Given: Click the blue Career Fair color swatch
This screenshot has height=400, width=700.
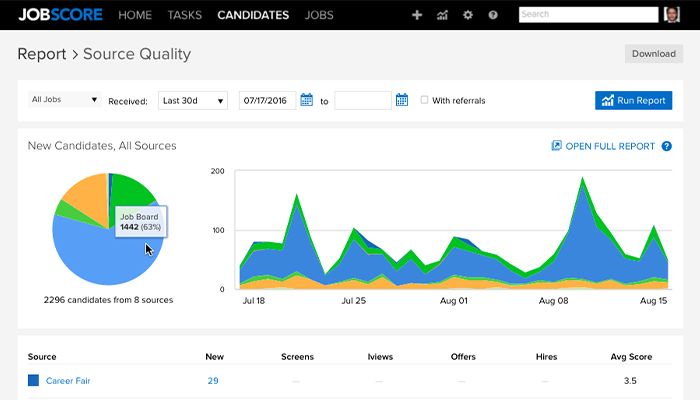Looking at the screenshot, I should point(33,381).
